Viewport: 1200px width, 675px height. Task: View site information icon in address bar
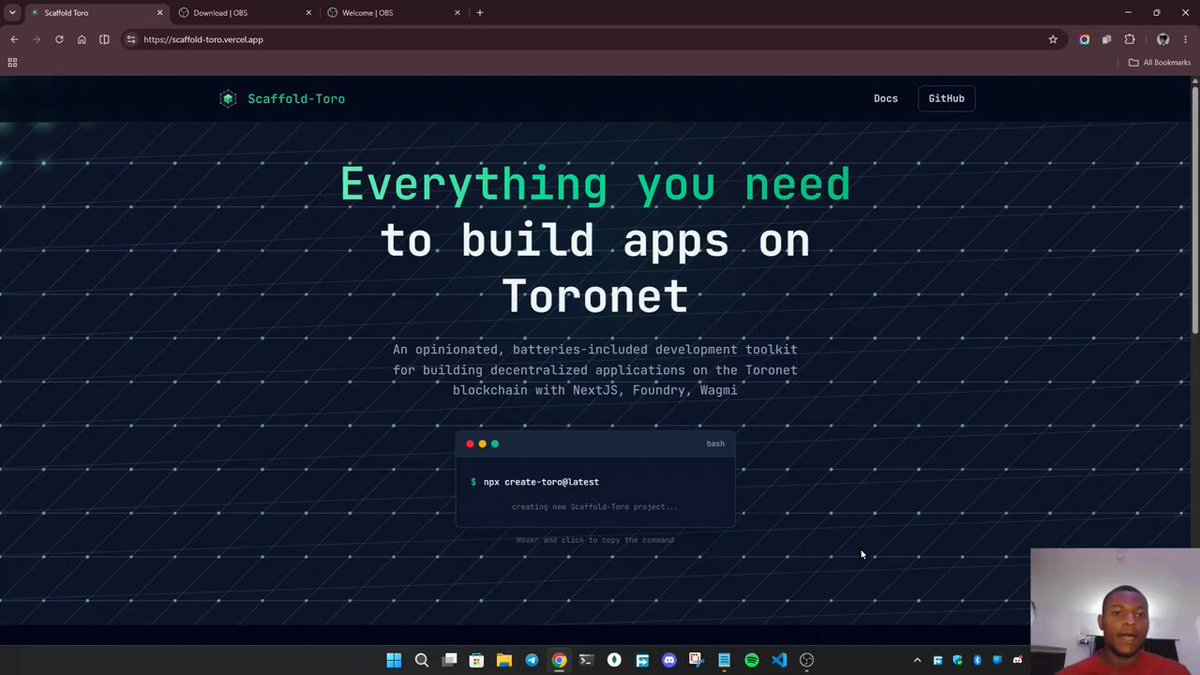pos(131,39)
